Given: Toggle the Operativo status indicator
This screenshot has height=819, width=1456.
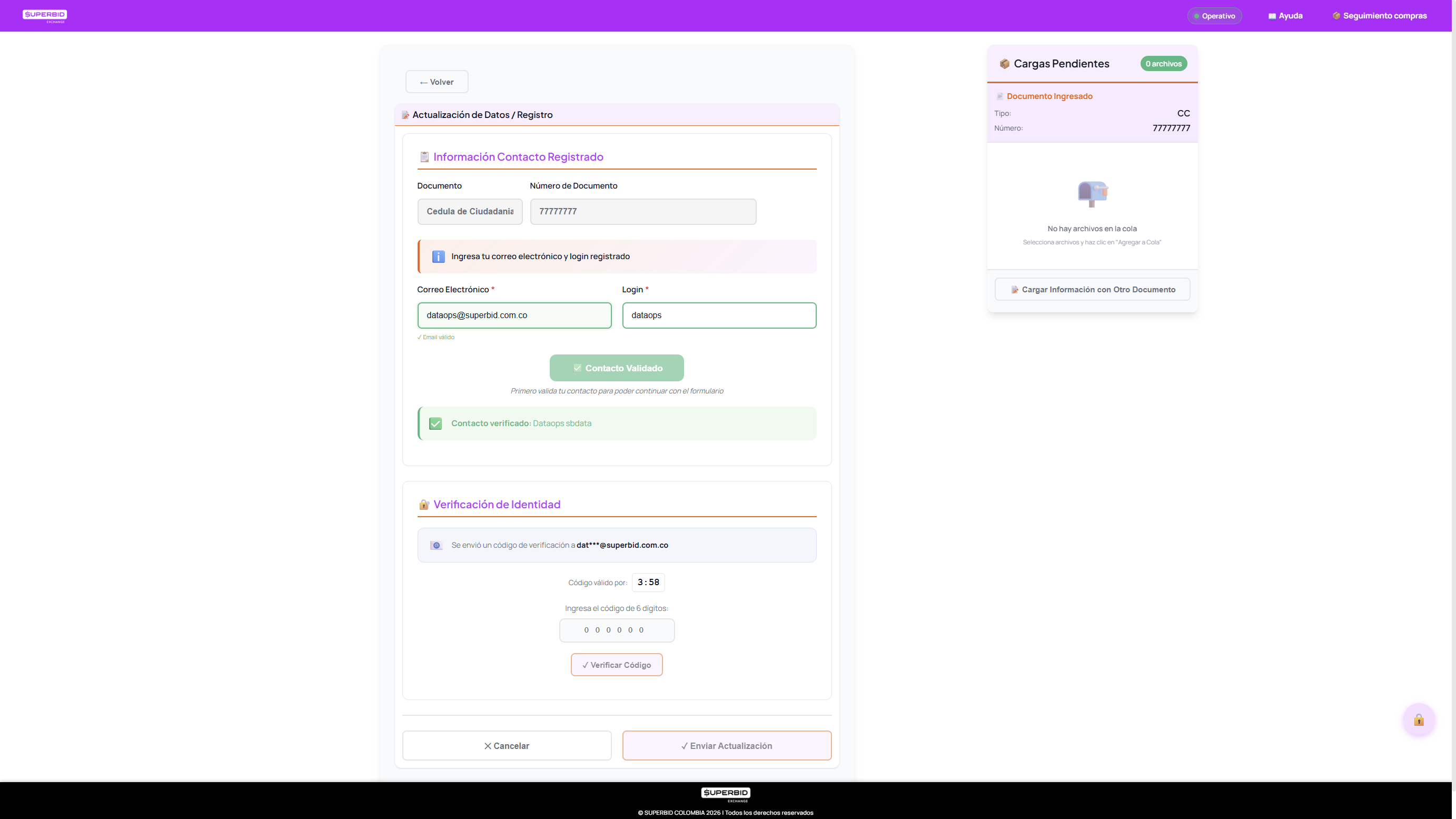Looking at the screenshot, I should pos(1214,15).
